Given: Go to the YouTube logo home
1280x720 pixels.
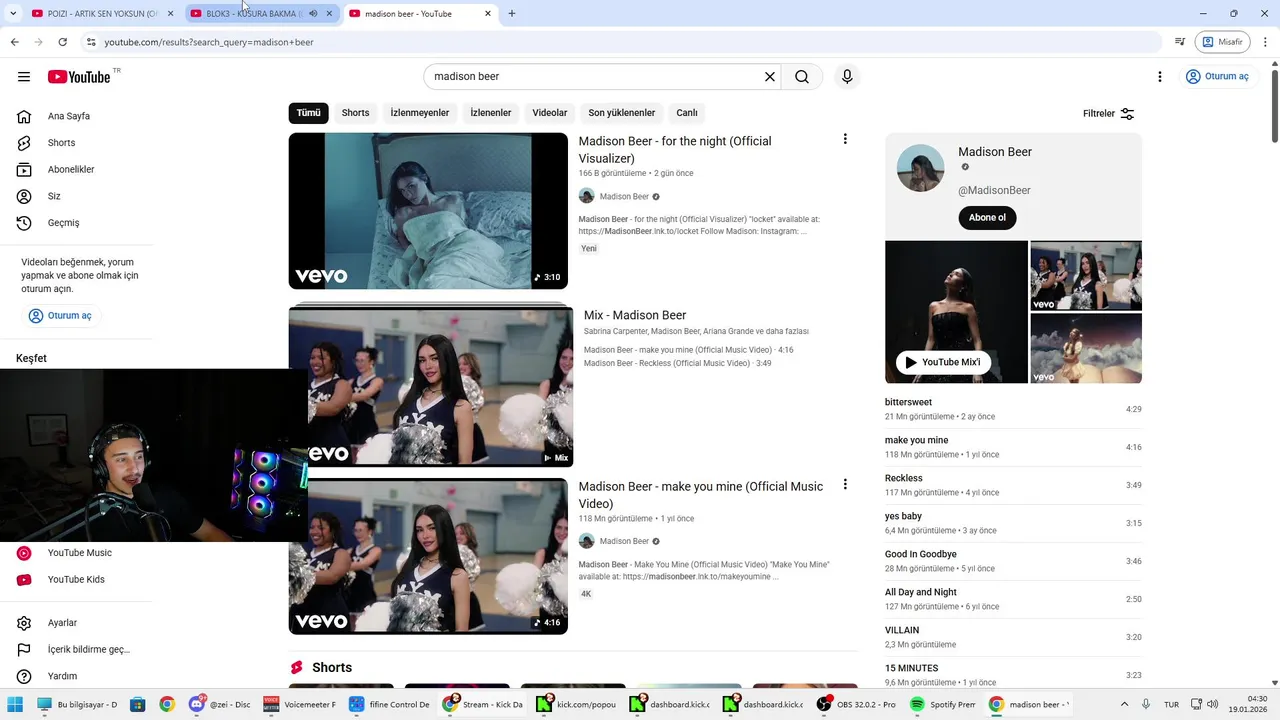Looking at the screenshot, I should pyautogui.click(x=79, y=77).
